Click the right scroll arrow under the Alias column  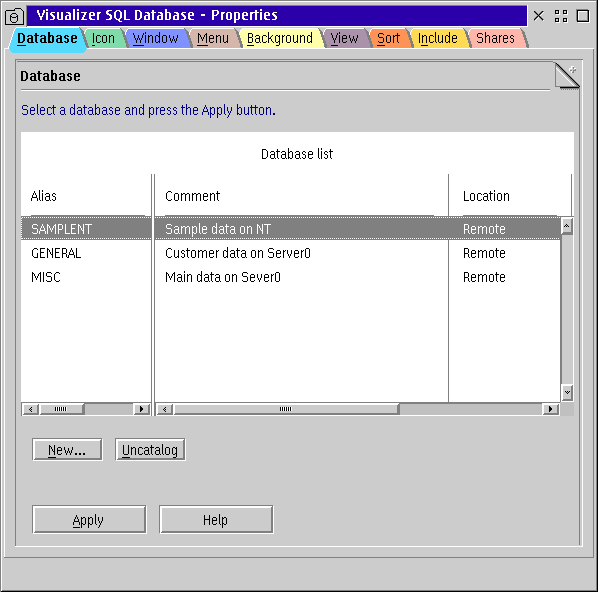click(x=141, y=409)
